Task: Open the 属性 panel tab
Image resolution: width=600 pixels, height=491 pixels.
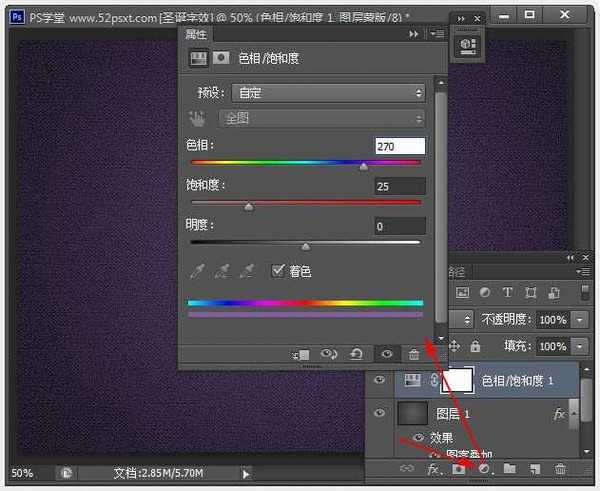Action: [197, 33]
